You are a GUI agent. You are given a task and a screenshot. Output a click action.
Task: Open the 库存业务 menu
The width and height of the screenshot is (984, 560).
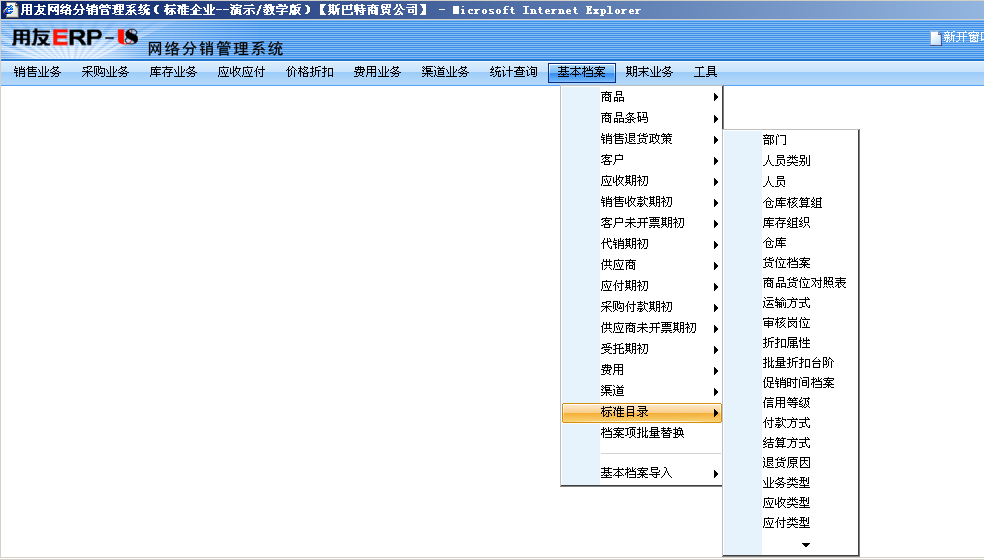click(173, 72)
